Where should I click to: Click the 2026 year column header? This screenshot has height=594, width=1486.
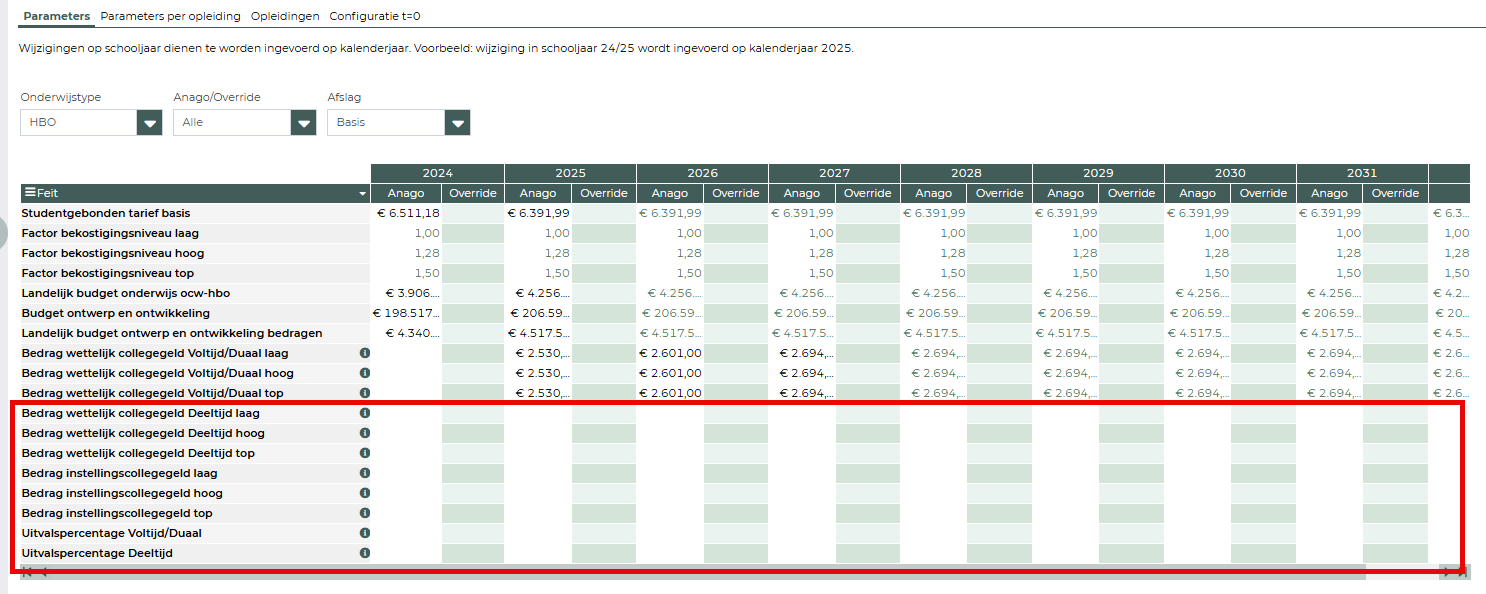point(702,173)
